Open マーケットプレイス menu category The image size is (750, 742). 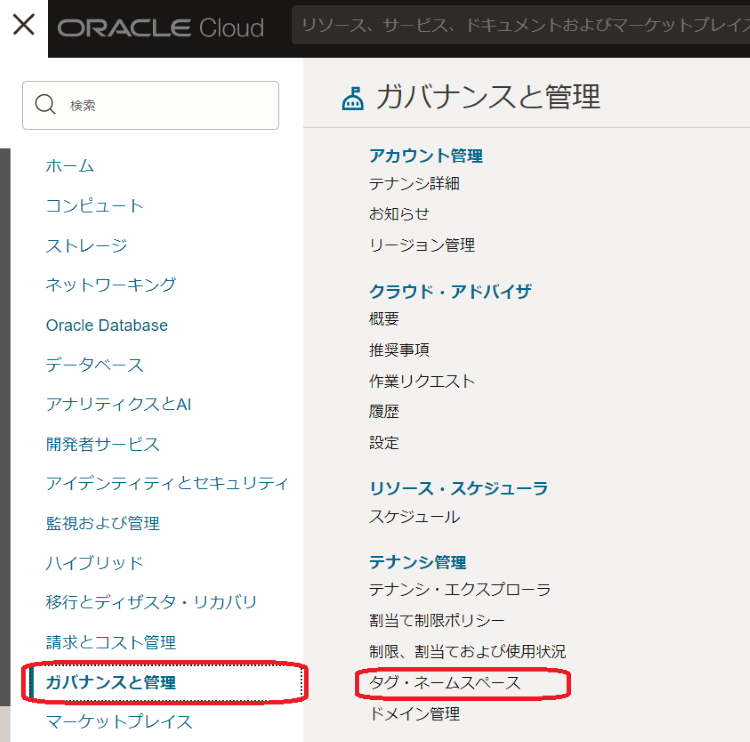(x=119, y=721)
